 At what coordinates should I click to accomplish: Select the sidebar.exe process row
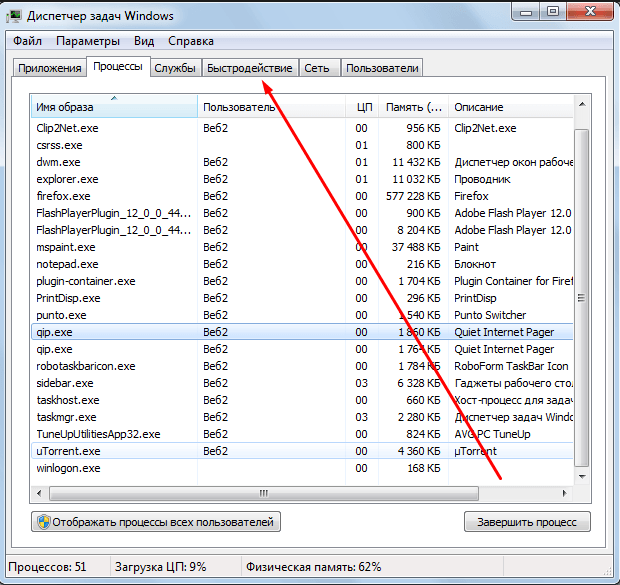(302, 383)
